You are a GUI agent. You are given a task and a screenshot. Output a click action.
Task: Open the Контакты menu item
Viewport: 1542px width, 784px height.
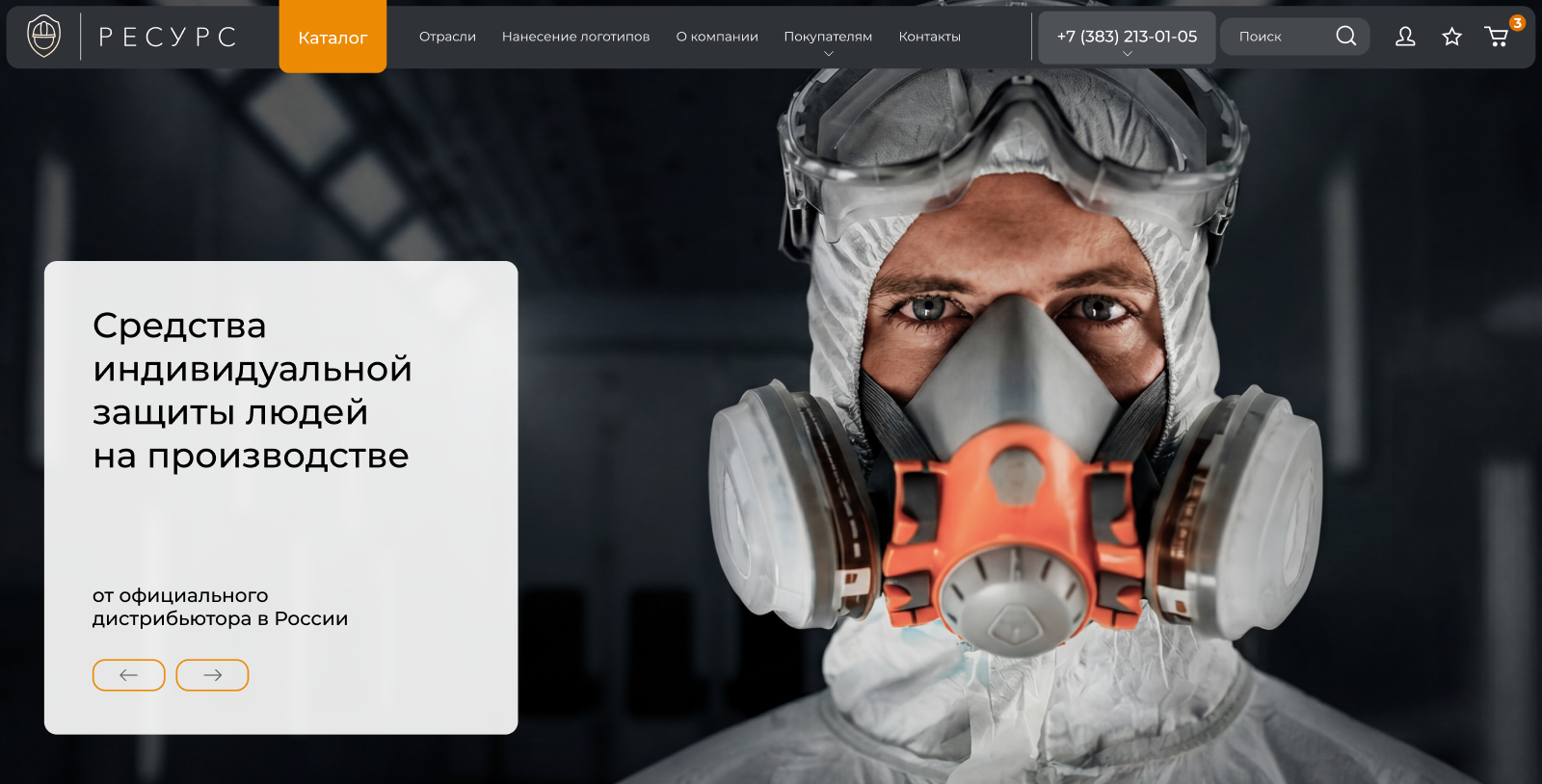(x=929, y=37)
